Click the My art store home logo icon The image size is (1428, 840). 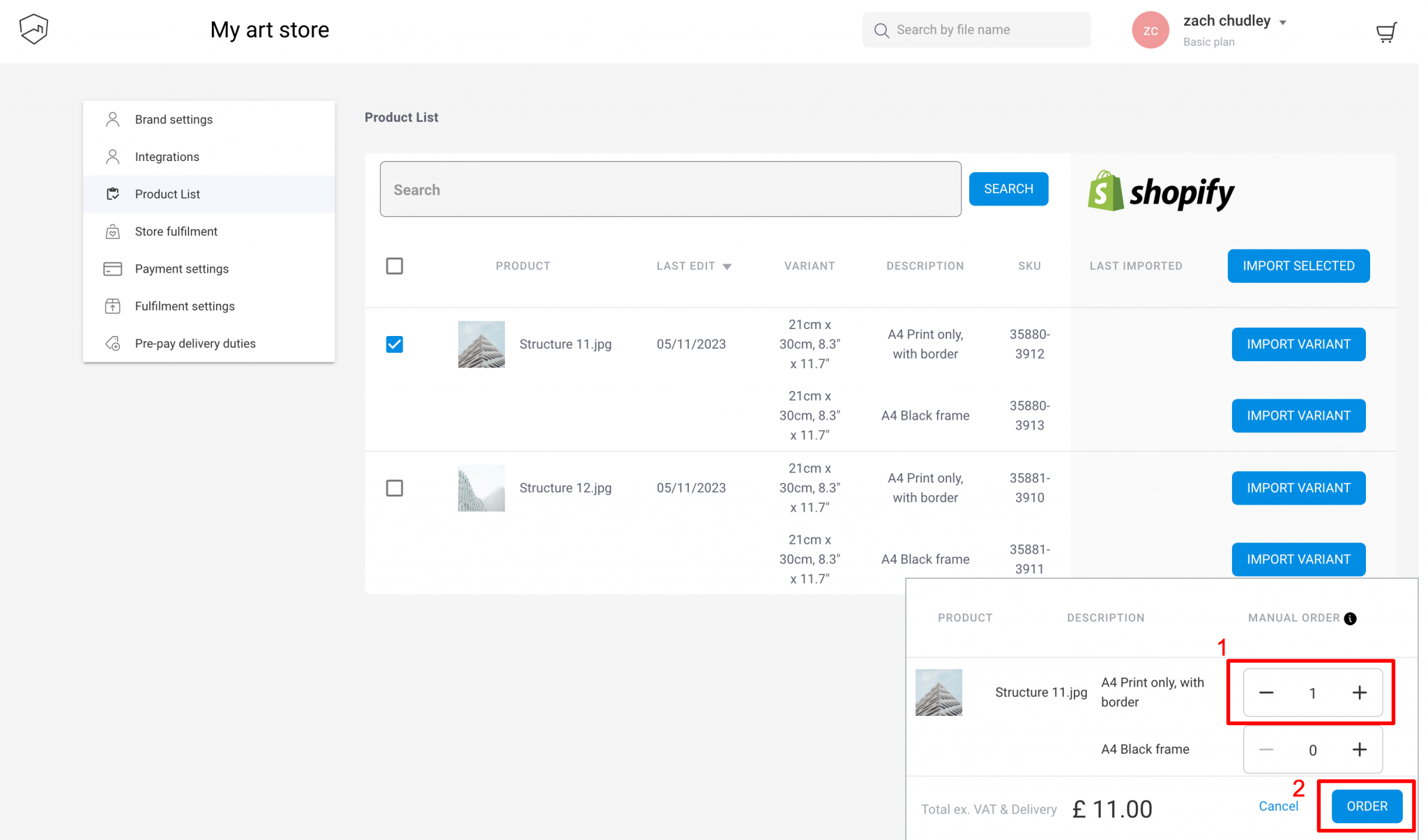click(x=33, y=29)
